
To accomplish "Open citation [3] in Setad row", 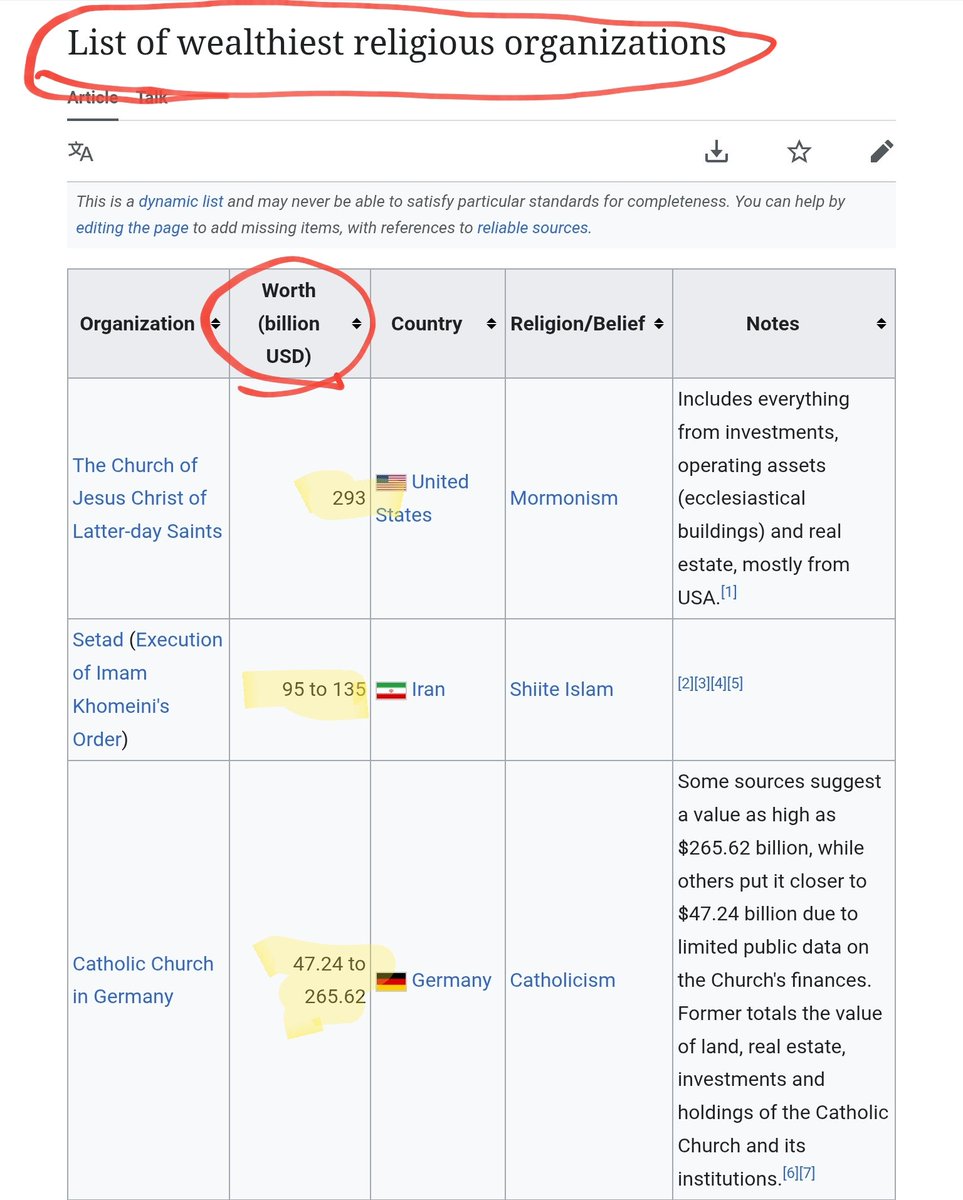I will (702, 683).
